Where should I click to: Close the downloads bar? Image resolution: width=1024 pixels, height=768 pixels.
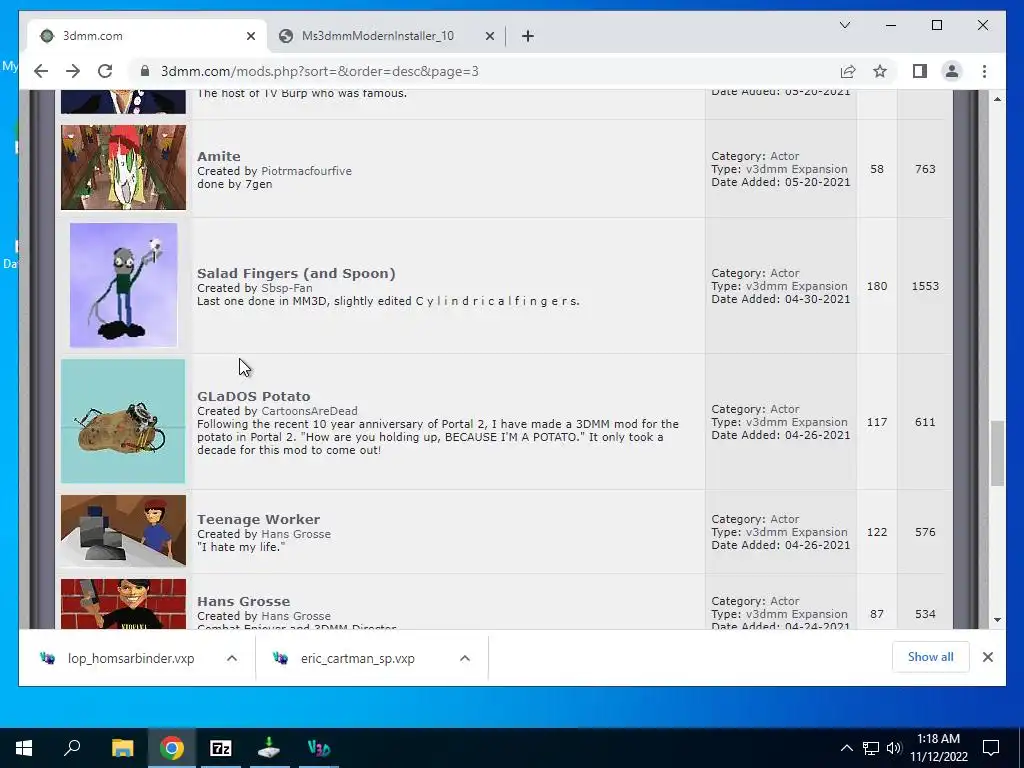point(987,657)
